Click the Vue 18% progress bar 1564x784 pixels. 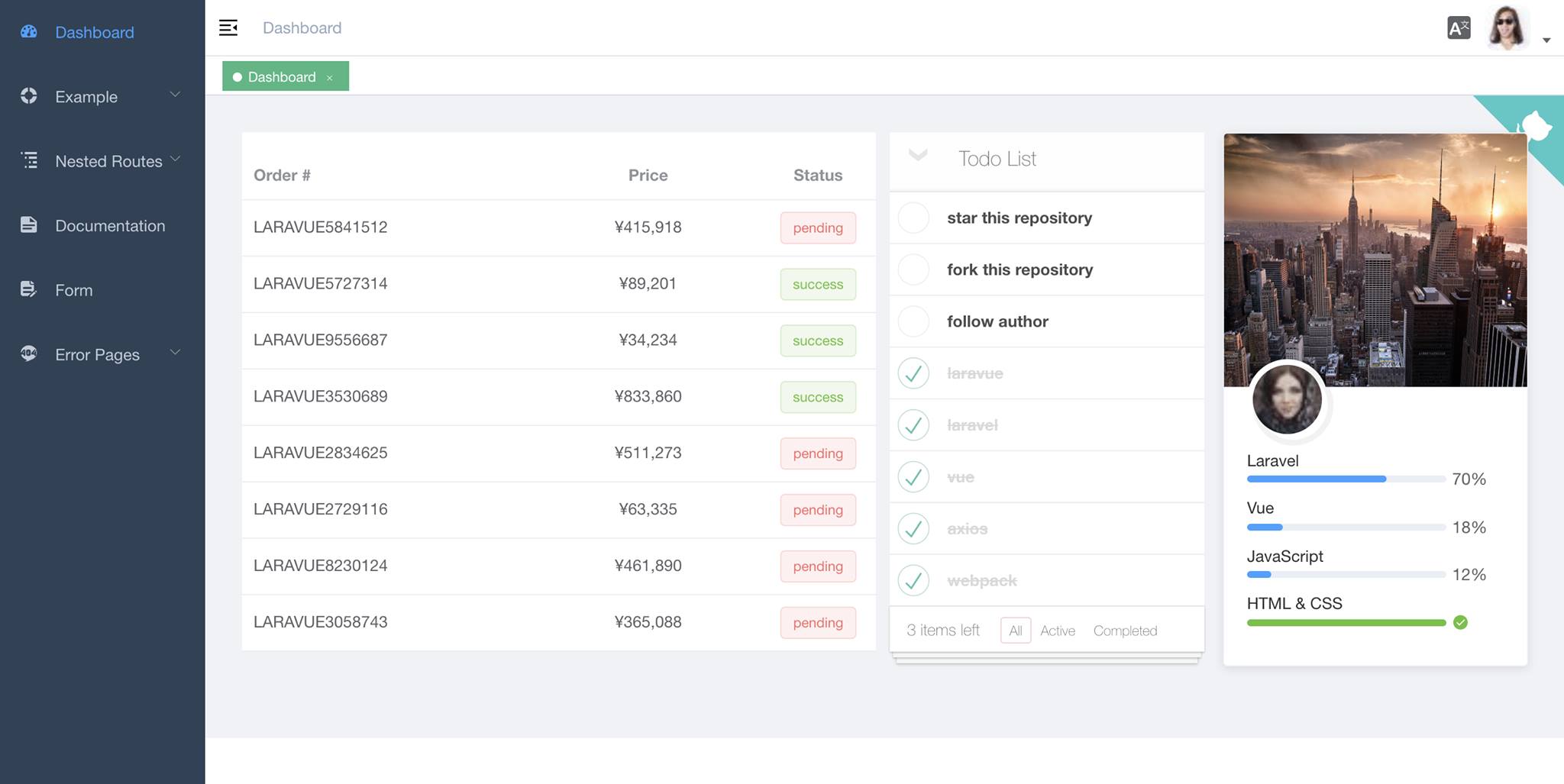point(1346,527)
